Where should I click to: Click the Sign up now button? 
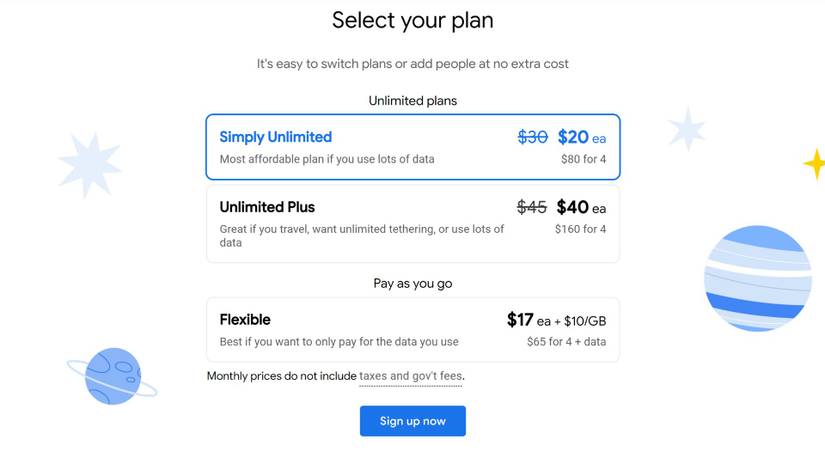412,421
